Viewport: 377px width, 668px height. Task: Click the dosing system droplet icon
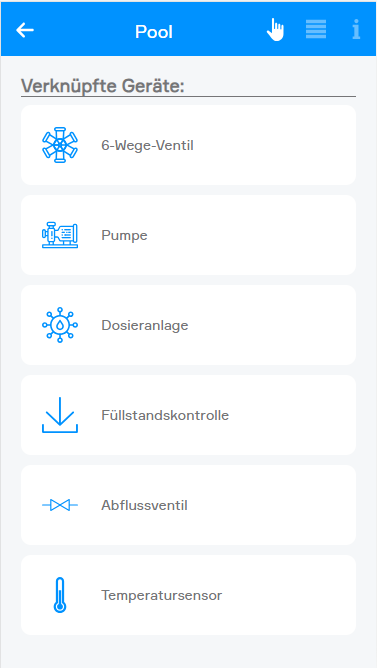click(60, 325)
